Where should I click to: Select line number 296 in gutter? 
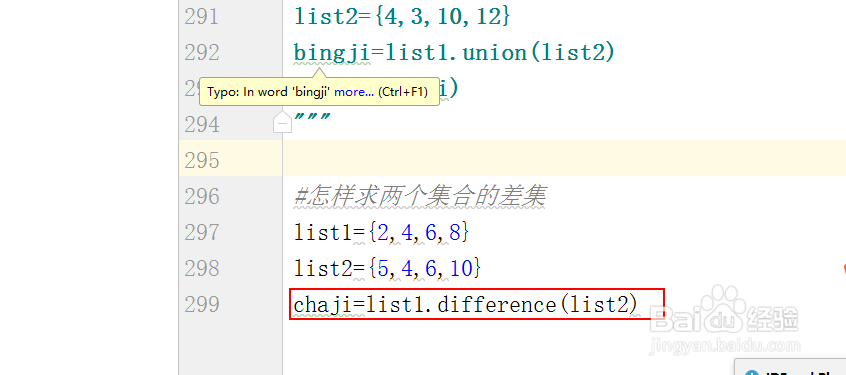pos(202,196)
